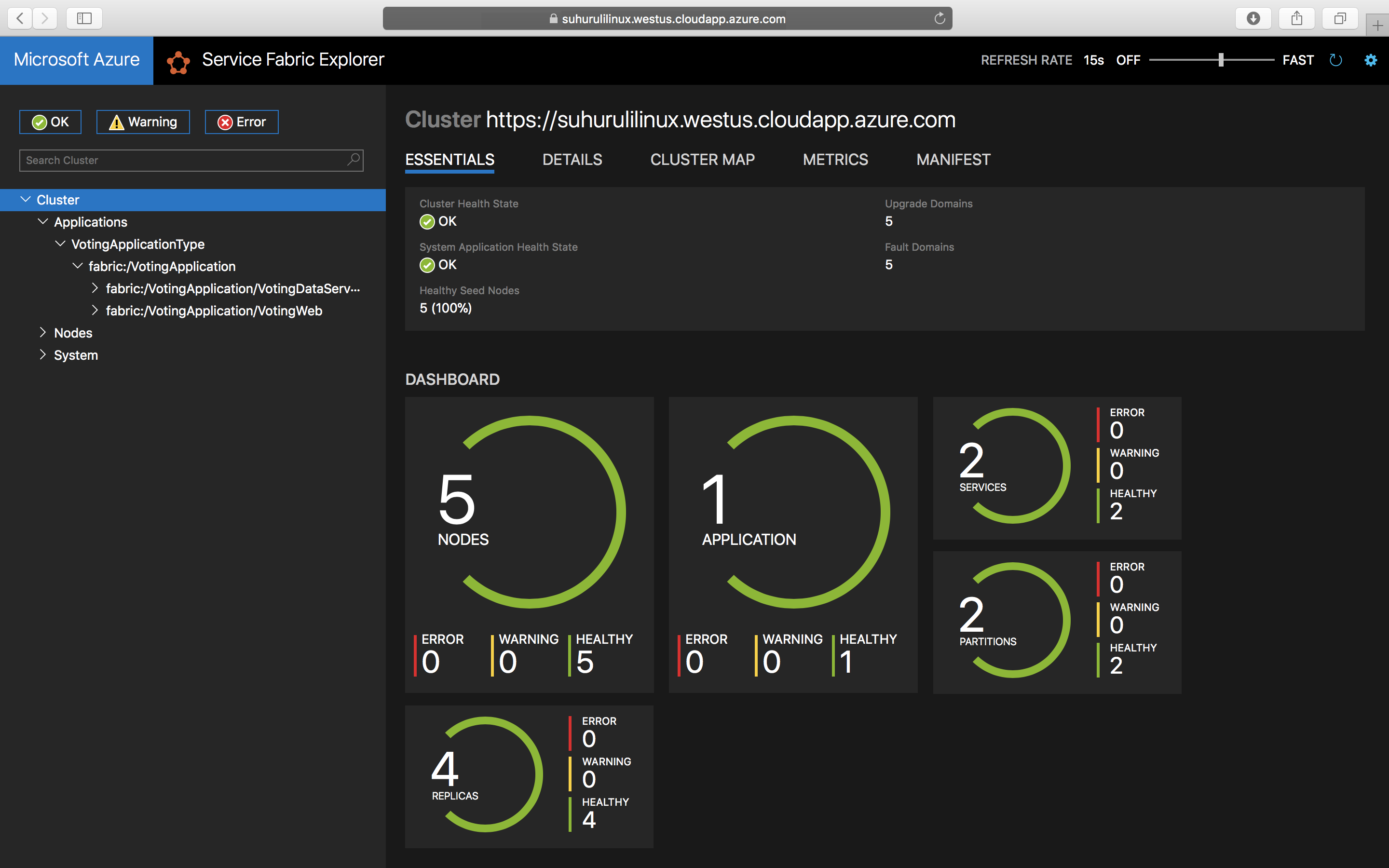
Task: Select the METRICS tab
Action: click(835, 160)
